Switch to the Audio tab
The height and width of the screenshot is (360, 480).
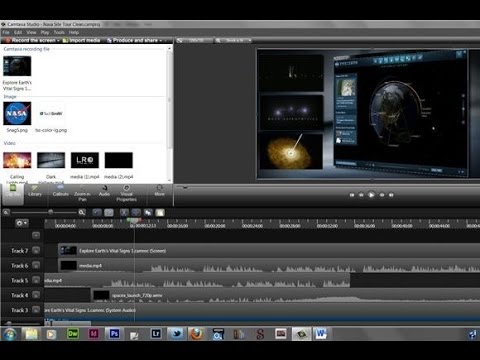[104, 191]
